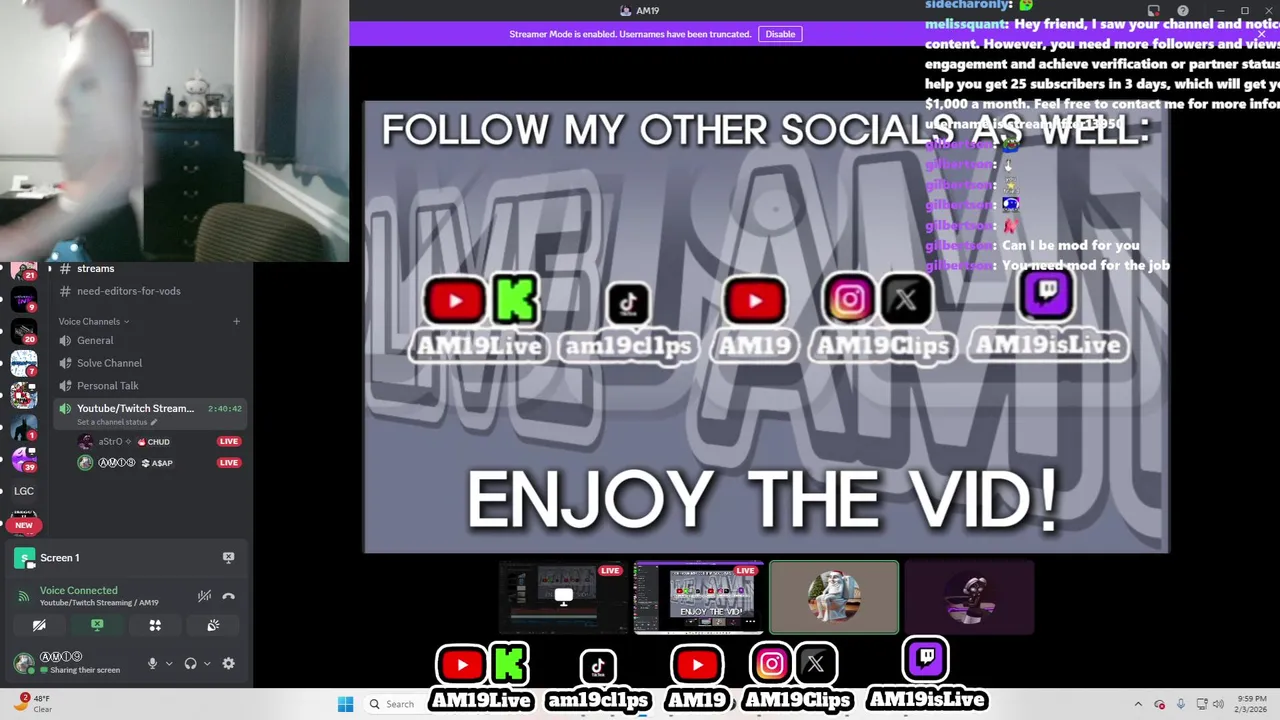Open input device options arrow next to microphone

pos(168,663)
